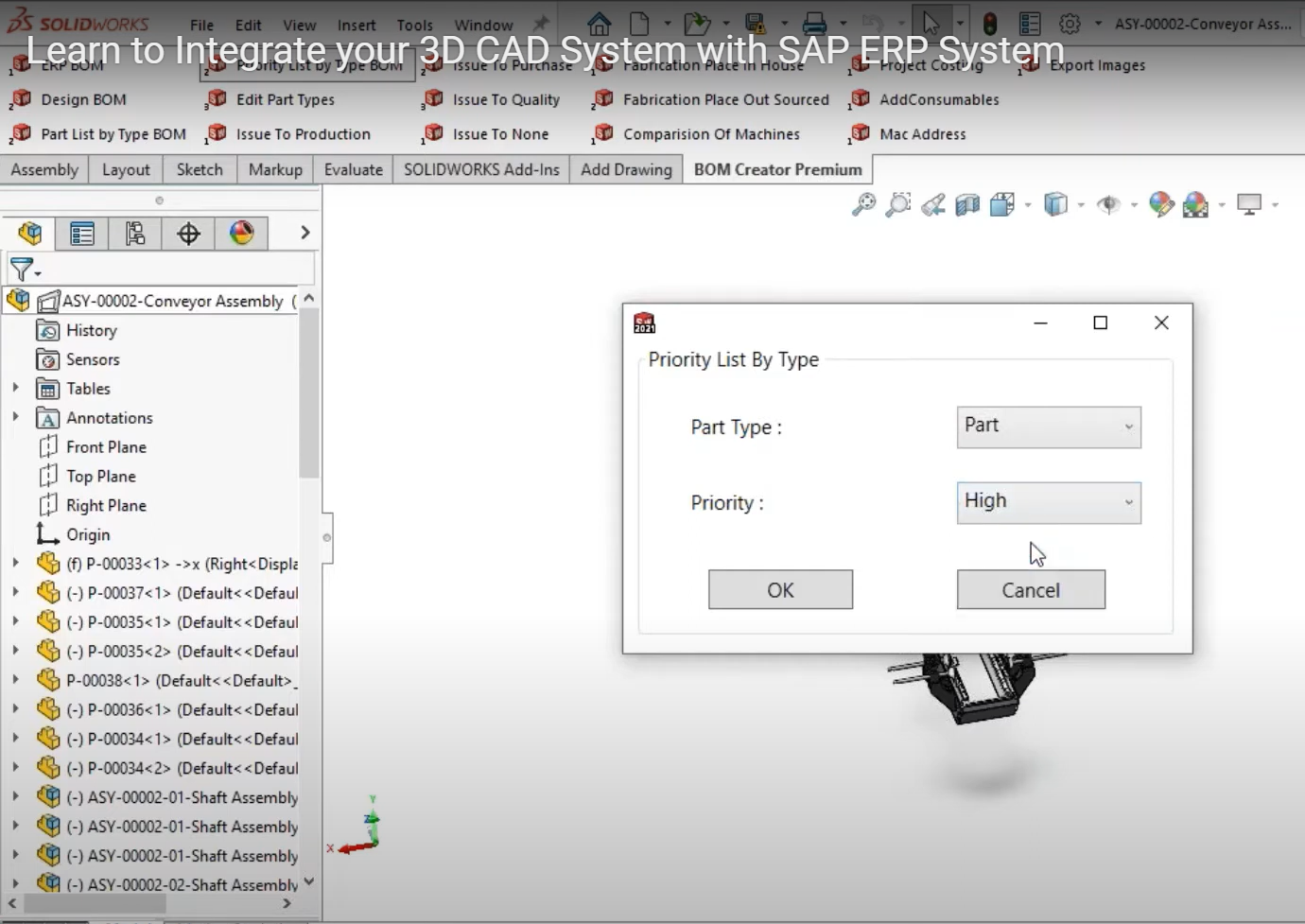Click the Rebuild traffic light icon
Viewport: 1305px width, 924px height.
tap(990, 24)
